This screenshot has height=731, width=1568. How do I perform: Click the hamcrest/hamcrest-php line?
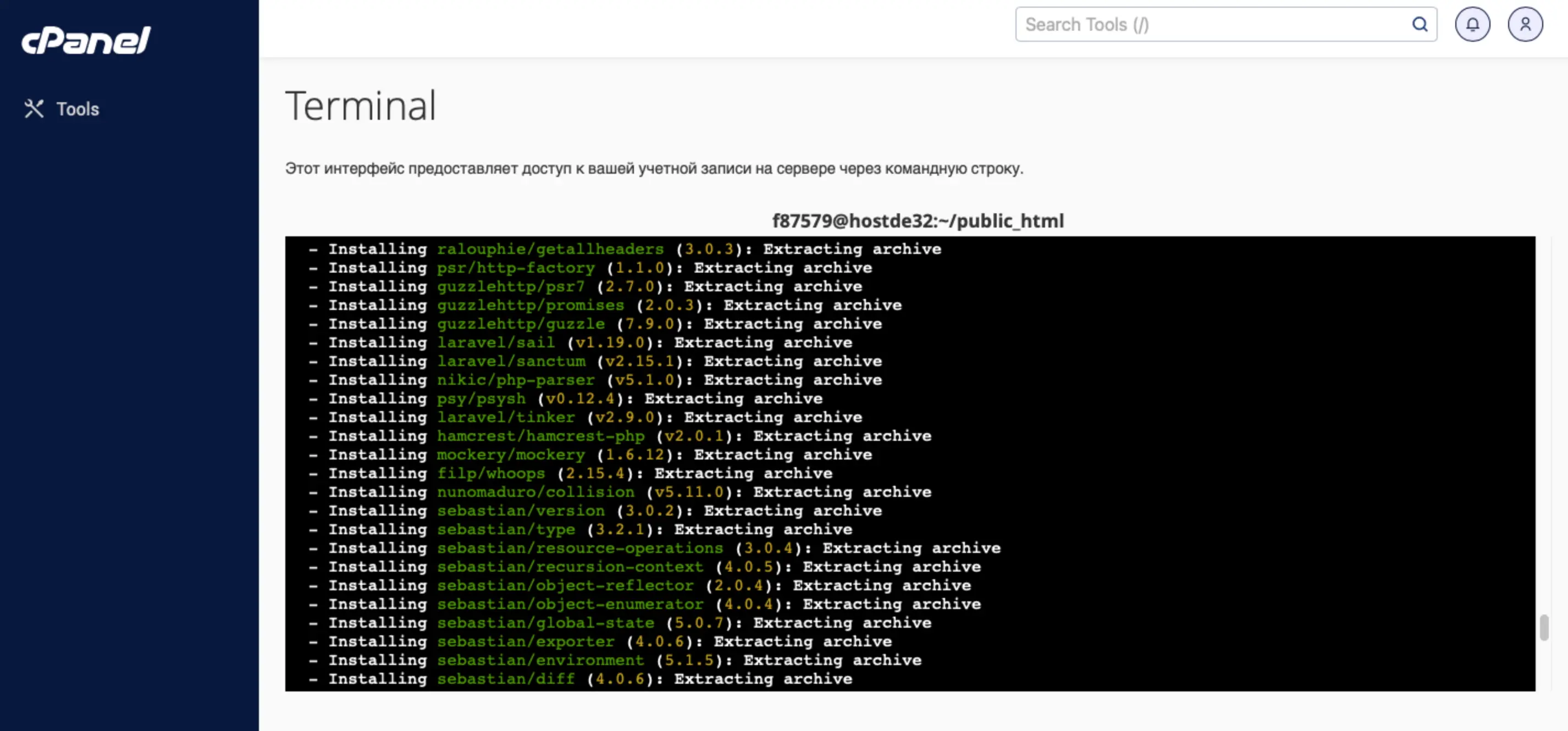[x=620, y=436]
